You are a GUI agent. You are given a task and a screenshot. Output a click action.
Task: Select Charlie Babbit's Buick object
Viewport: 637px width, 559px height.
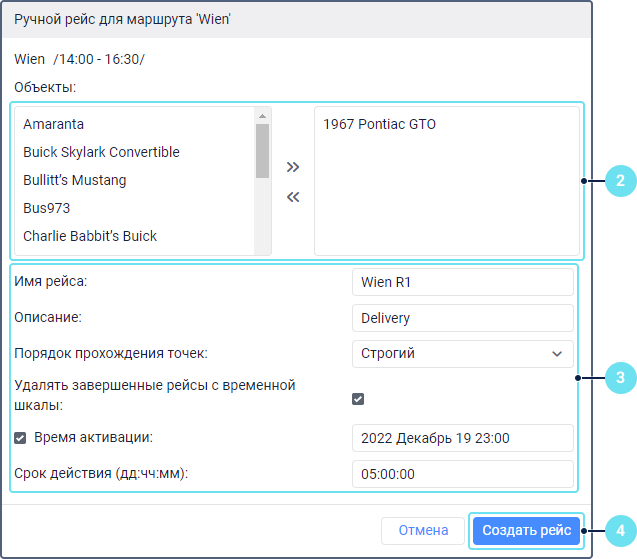pos(90,236)
